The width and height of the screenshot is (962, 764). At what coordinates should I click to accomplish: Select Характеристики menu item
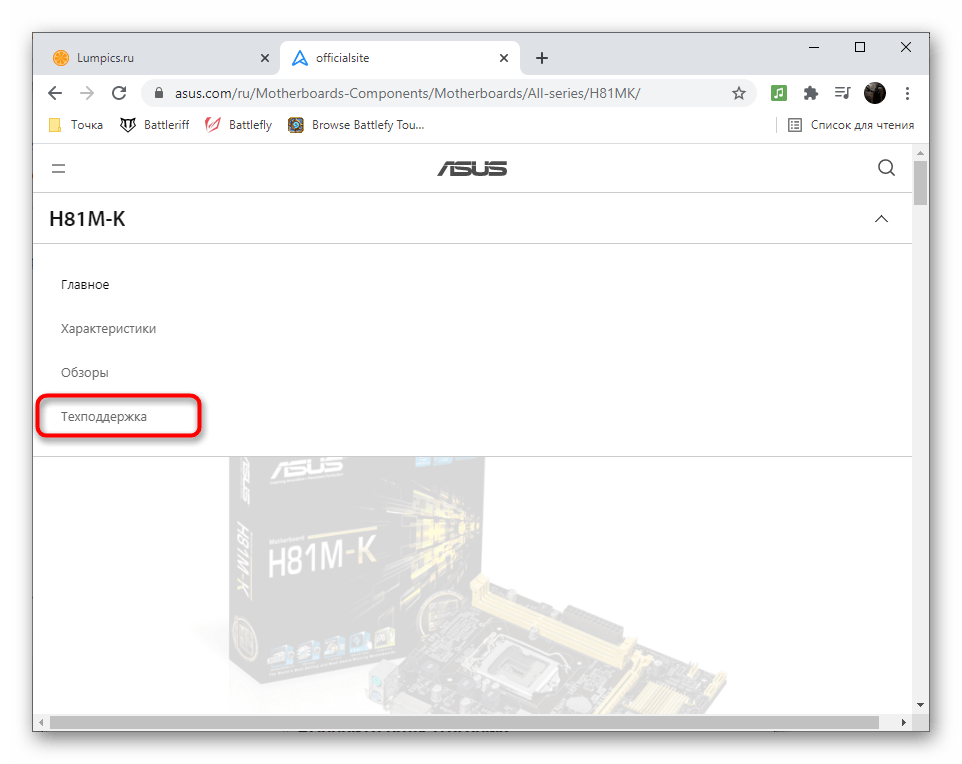[109, 329]
